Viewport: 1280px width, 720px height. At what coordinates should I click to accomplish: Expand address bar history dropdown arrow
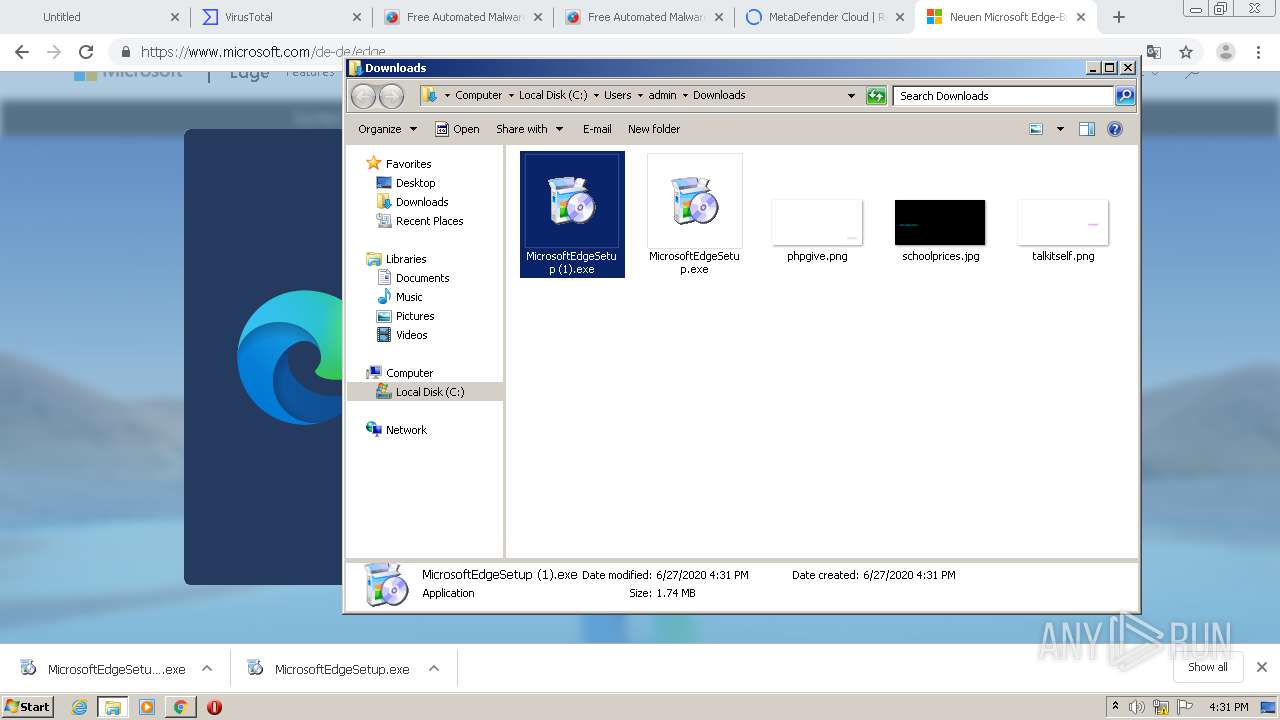point(851,96)
